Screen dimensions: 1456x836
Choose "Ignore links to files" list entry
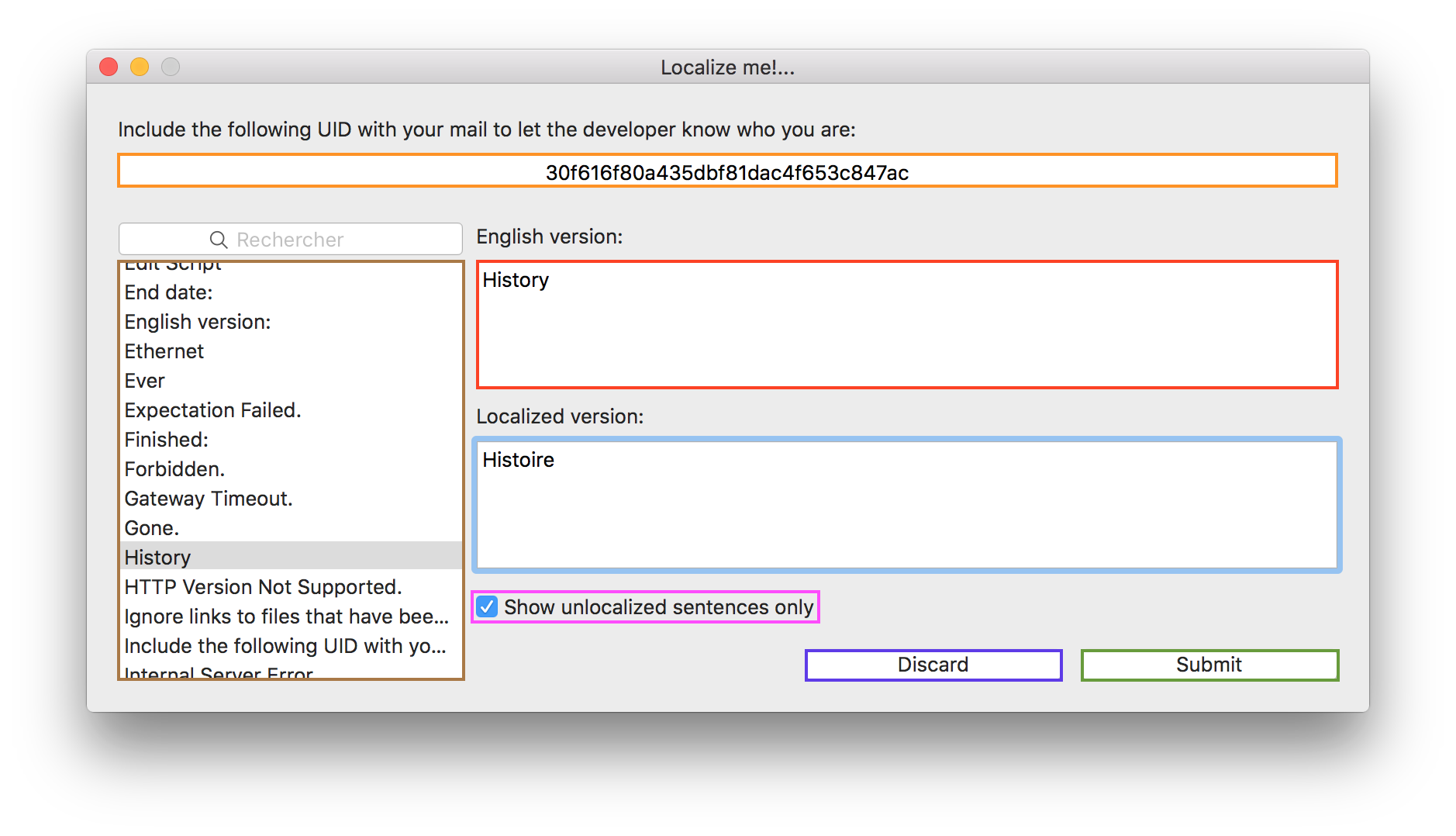[x=286, y=617]
